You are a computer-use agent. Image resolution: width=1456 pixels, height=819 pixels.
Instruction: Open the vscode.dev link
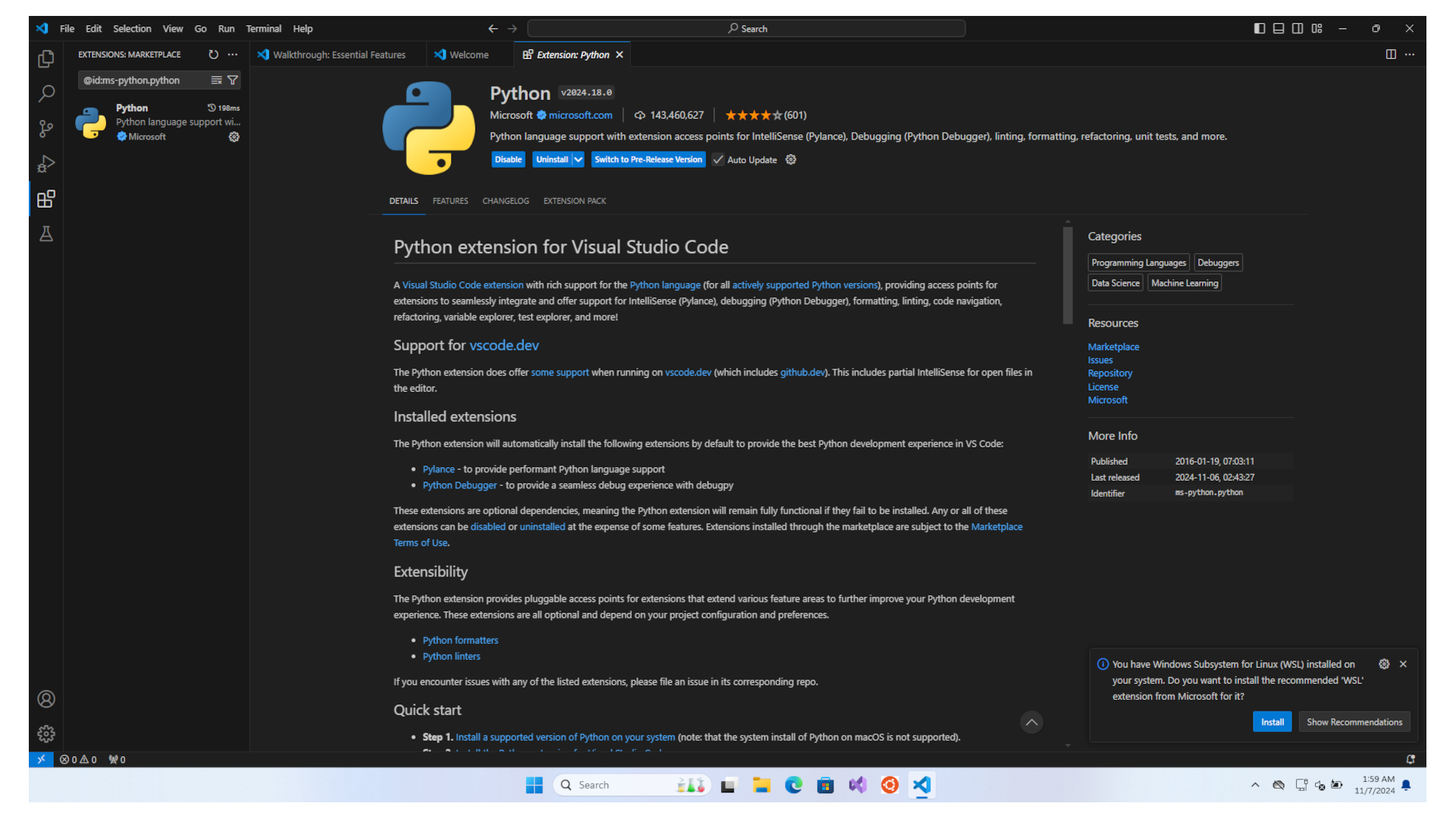point(504,345)
